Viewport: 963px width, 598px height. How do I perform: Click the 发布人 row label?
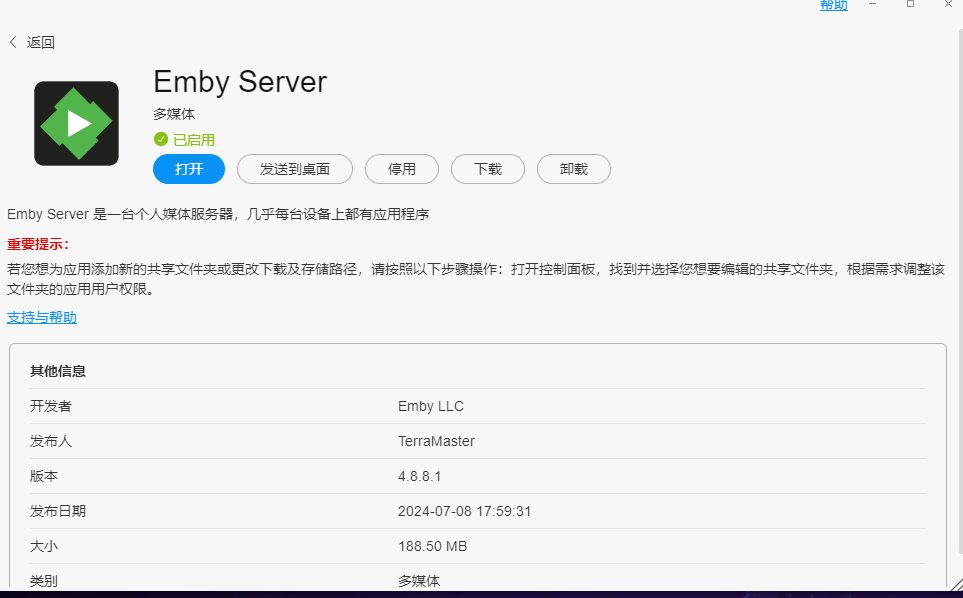pyautogui.click(x=50, y=441)
